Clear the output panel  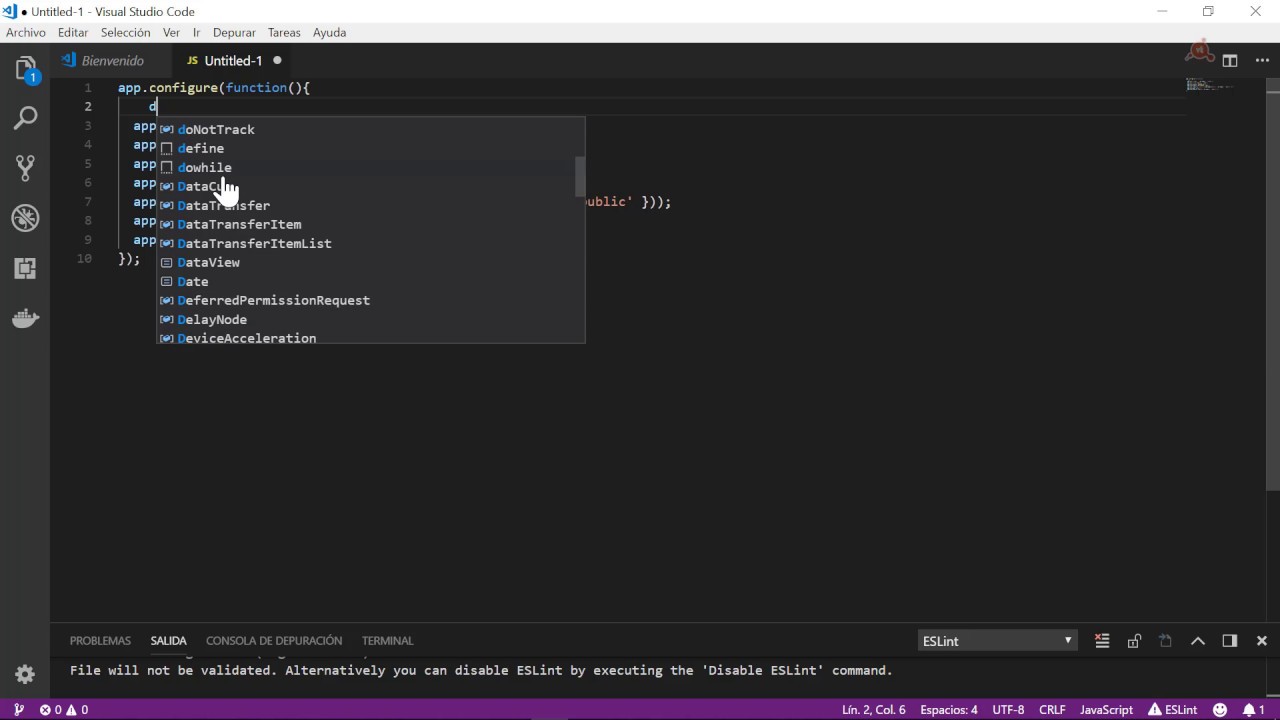pyautogui.click(x=1102, y=641)
